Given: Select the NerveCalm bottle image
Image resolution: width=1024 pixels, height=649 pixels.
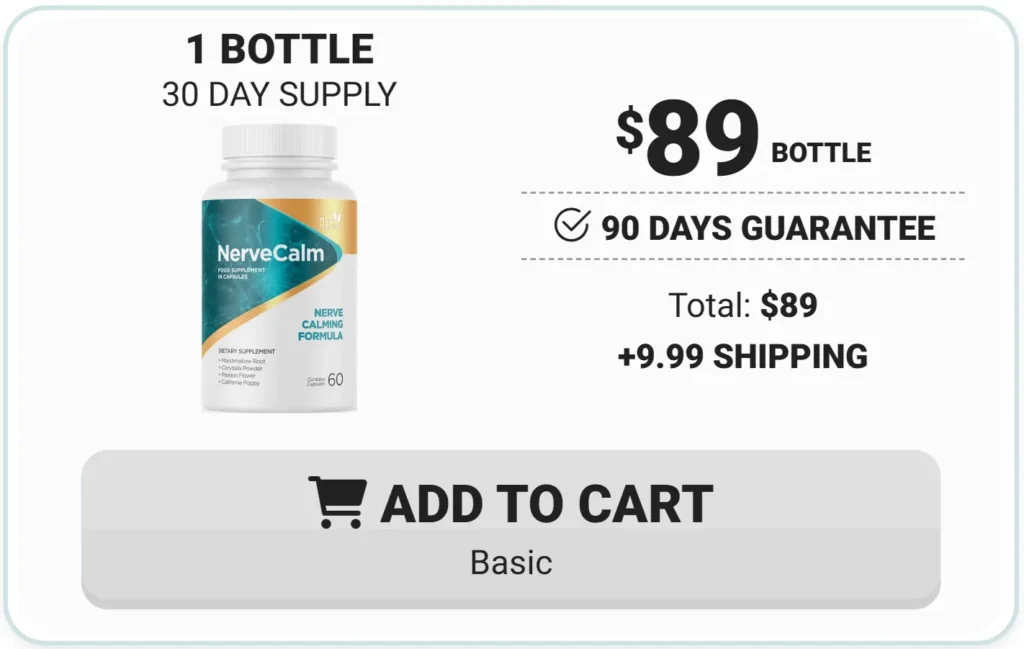Looking at the screenshot, I should [x=280, y=268].
